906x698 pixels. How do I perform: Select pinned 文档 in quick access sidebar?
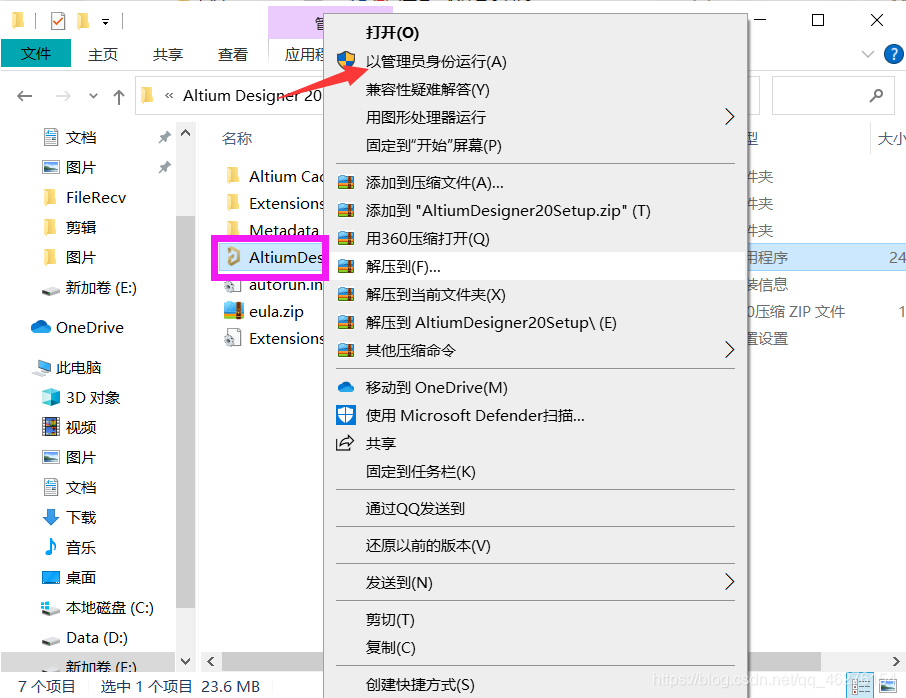click(80, 138)
